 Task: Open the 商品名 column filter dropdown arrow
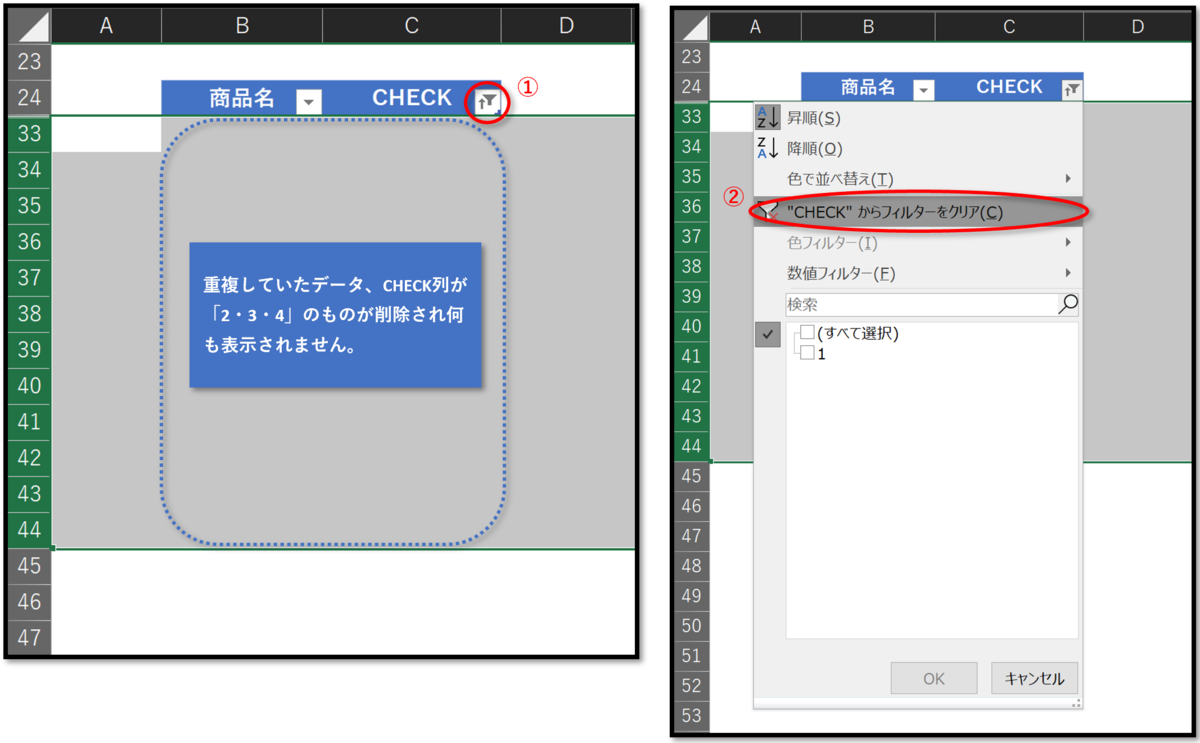[x=309, y=99]
